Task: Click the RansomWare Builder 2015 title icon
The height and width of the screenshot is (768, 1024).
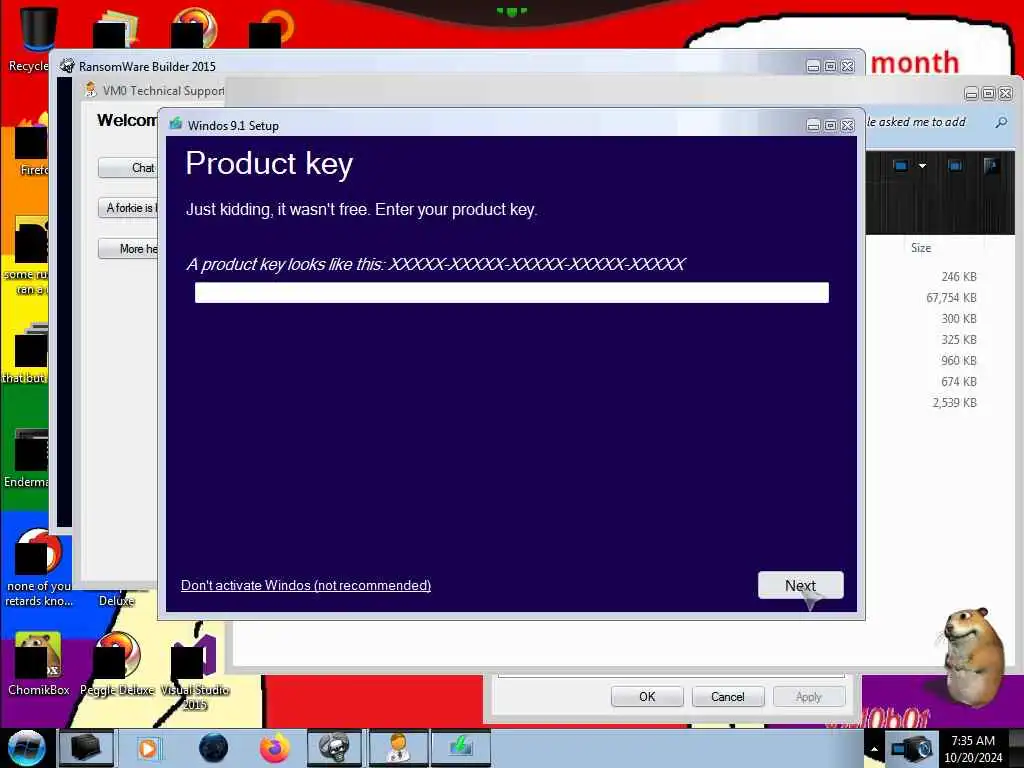Action: click(x=67, y=66)
